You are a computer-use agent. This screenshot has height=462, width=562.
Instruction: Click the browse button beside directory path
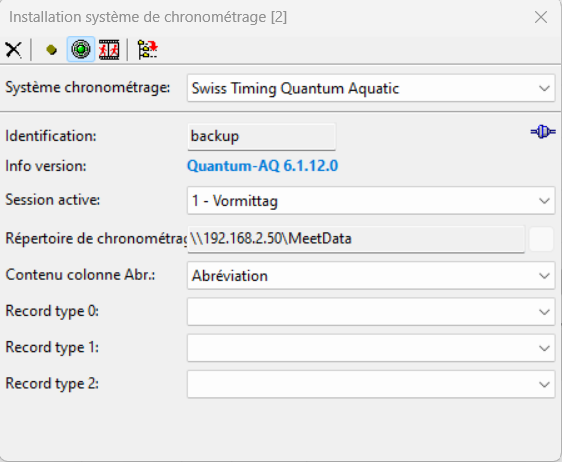pos(541,239)
